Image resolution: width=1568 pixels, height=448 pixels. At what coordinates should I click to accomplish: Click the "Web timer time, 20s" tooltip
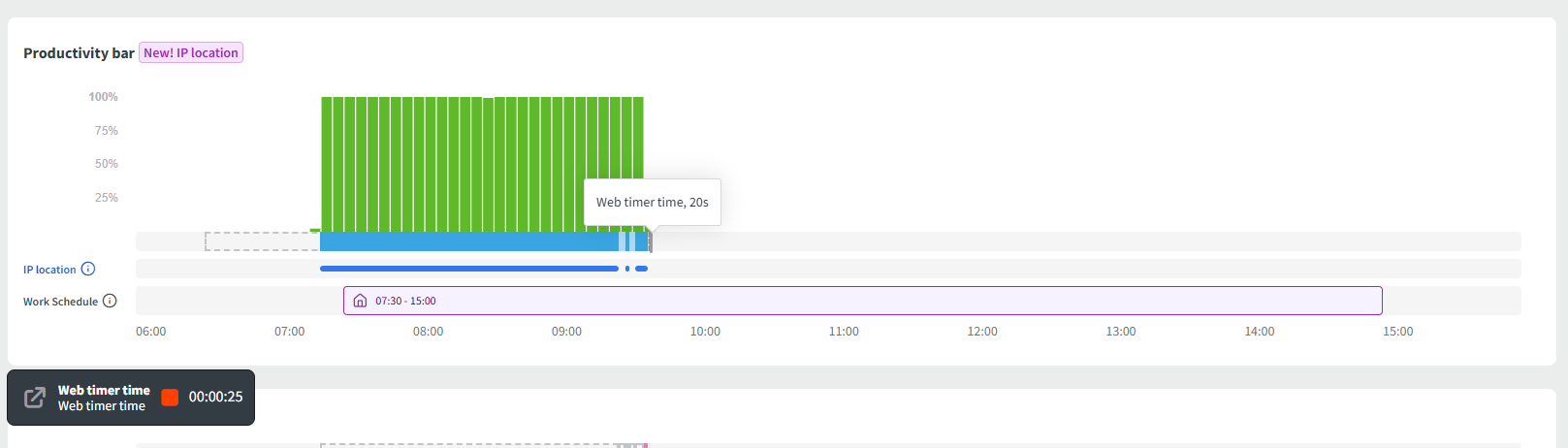tap(652, 202)
